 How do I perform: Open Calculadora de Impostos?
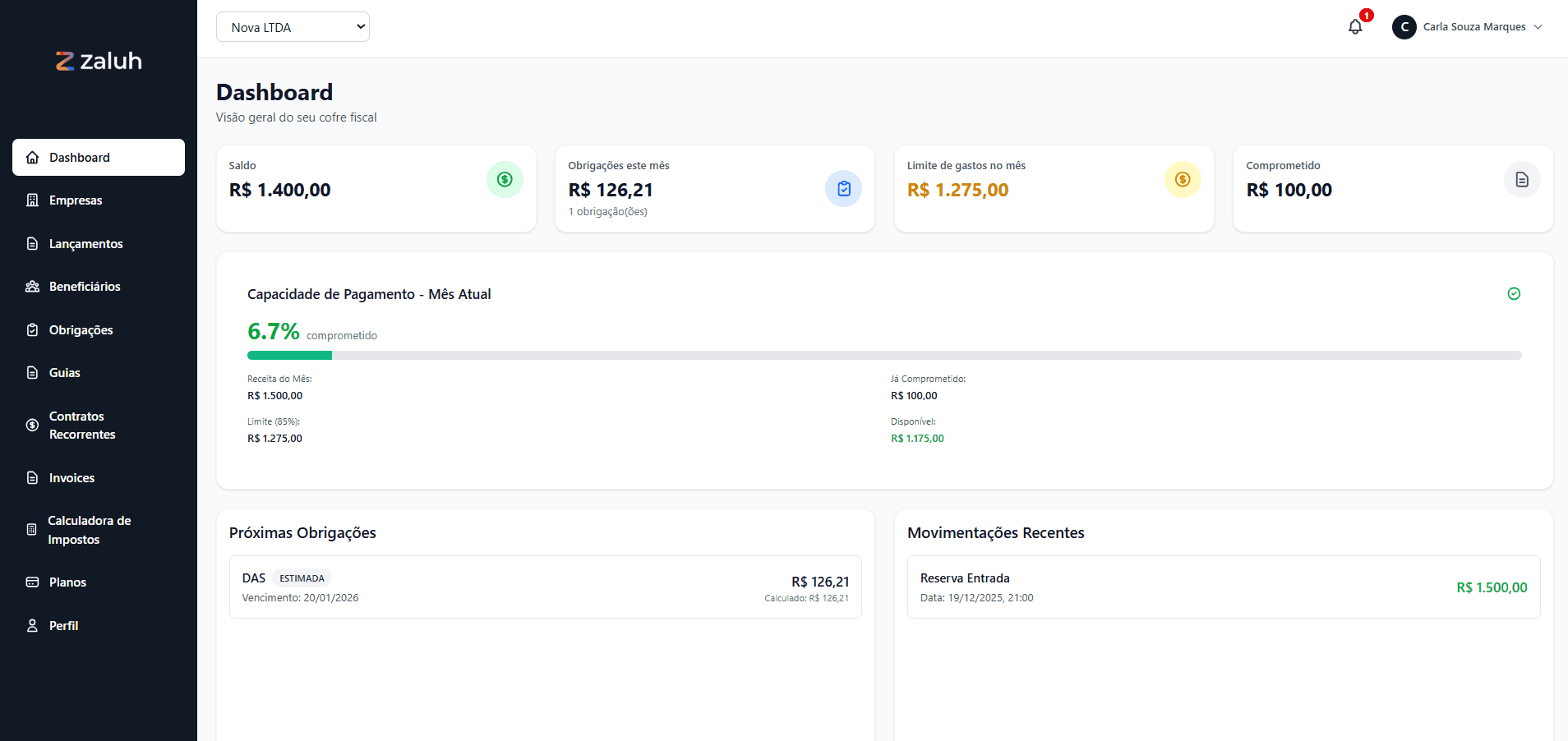(x=89, y=530)
